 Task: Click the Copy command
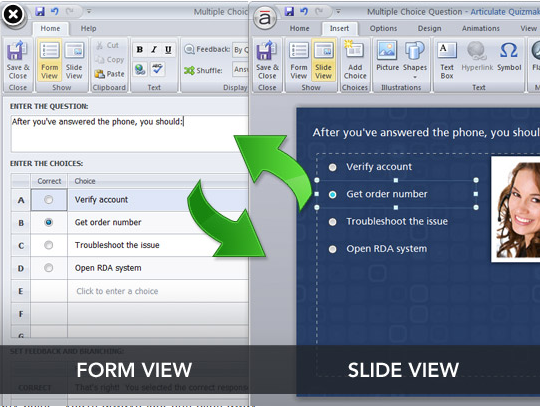[109, 60]
